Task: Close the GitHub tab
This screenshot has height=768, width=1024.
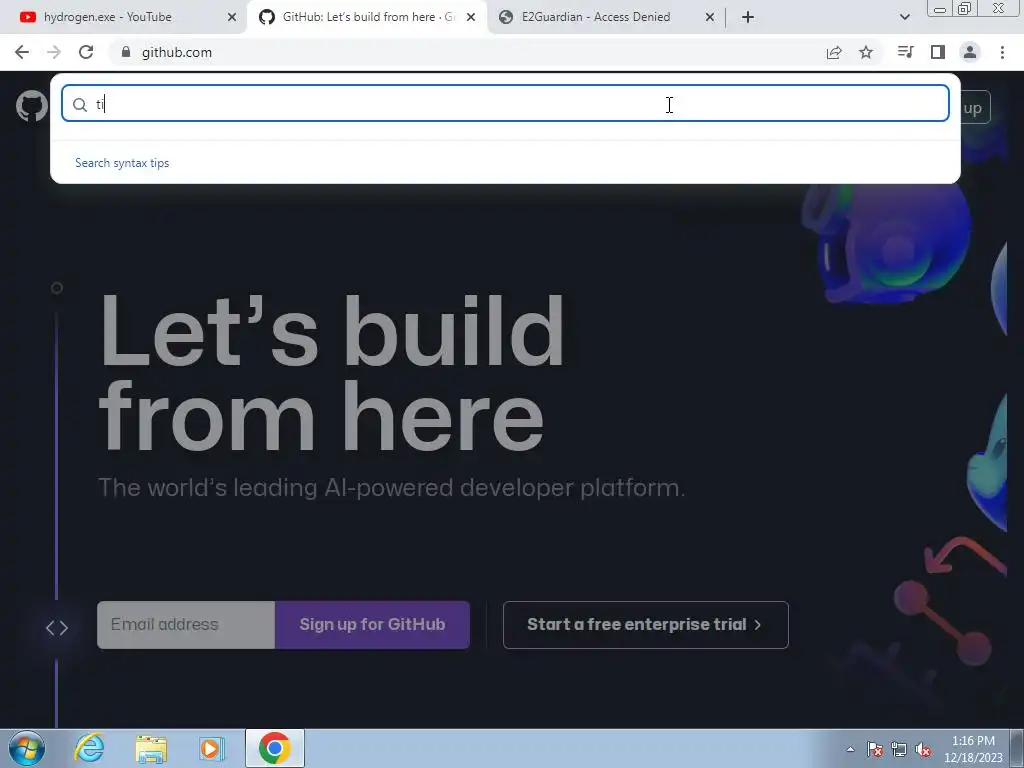Action: click(471, 17)
